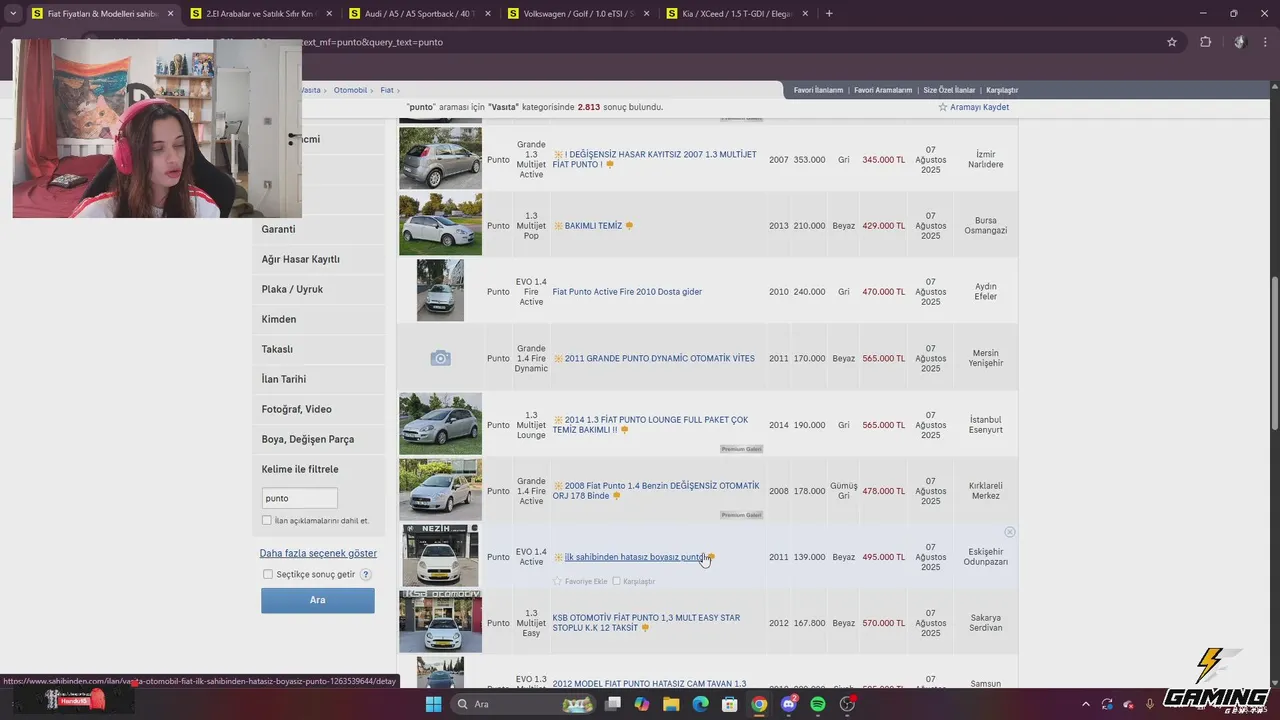Open the 2007 1.3 Multijet Değişensiz listing
Screen dimensions: 1280x720
pos(655,159)
